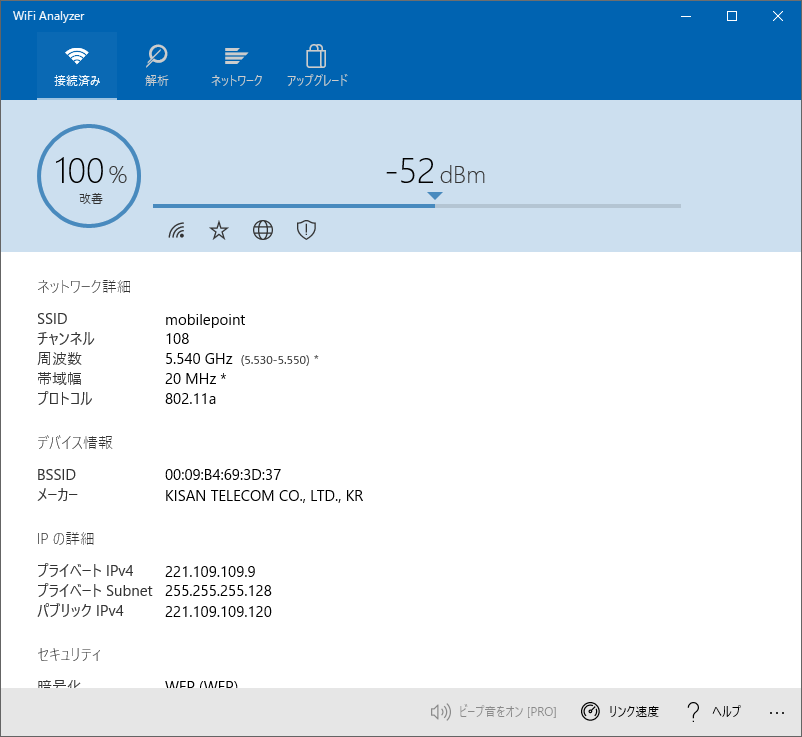Open リンク速度 (link speed) gauge

(620, 712)
